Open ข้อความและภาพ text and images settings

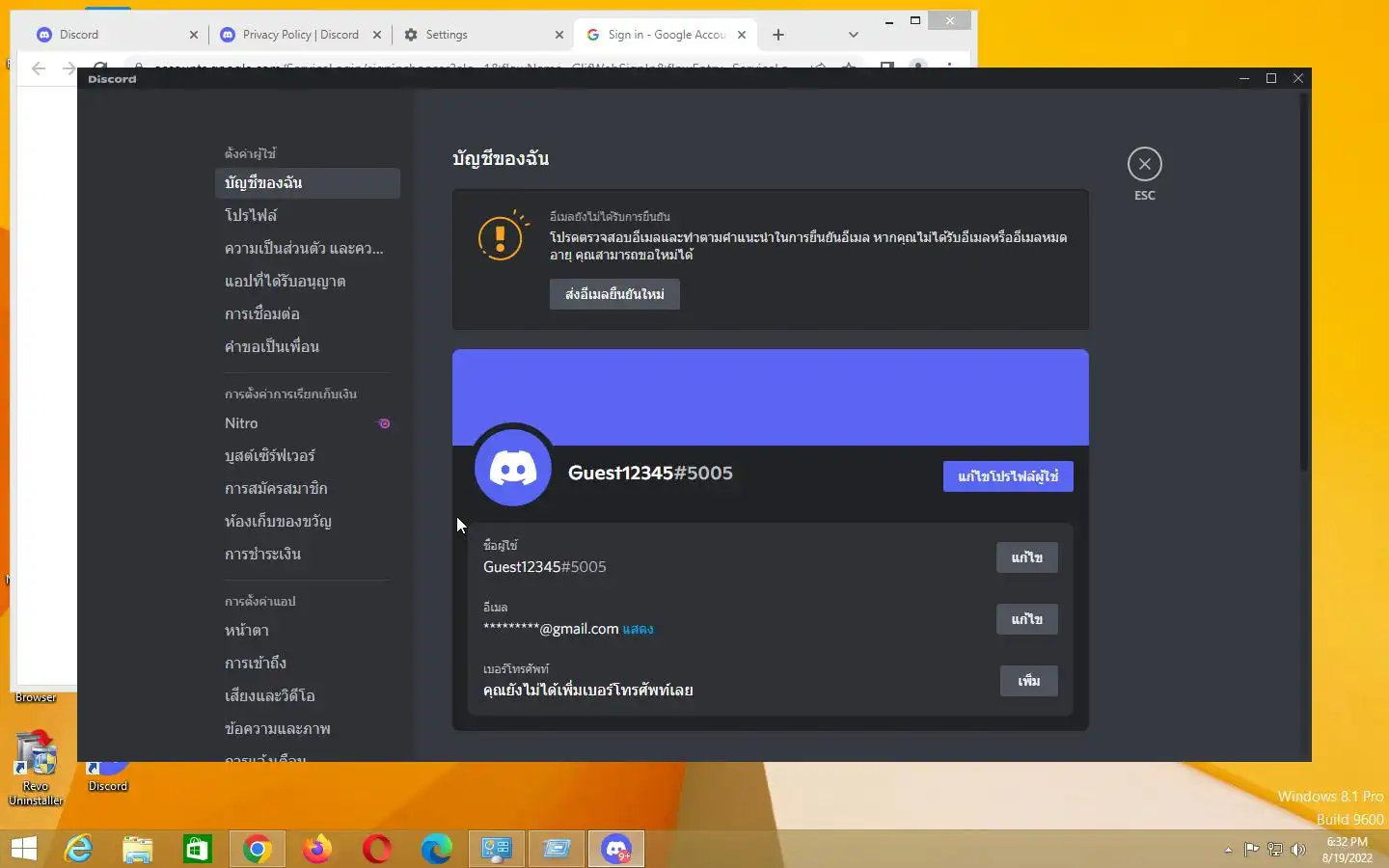[x=308, y=729]
